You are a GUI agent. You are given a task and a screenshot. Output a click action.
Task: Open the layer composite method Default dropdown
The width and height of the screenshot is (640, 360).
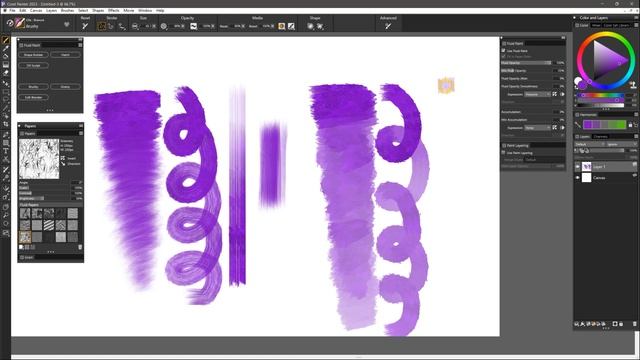(589, 144)
